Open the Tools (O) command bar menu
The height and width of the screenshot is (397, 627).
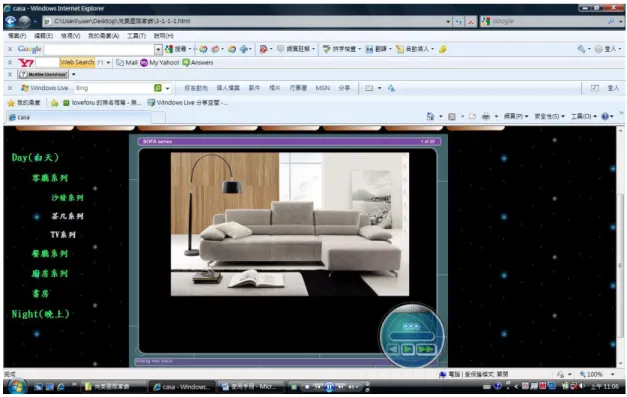click(584, 116)
